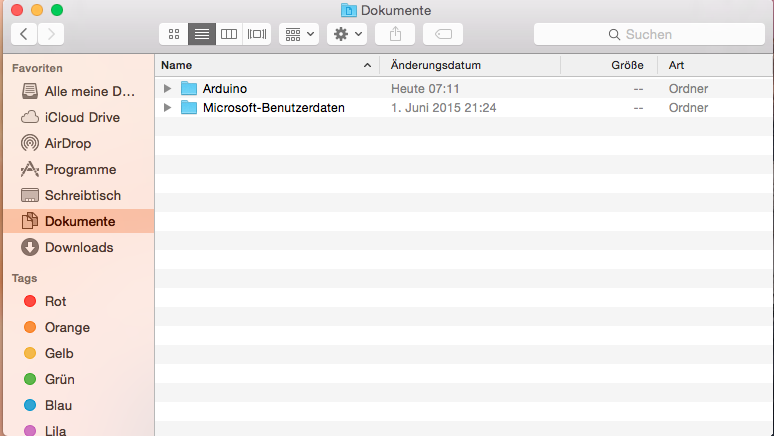Open Programme in sidebar
774x436 pixels.
coord(78,169)
